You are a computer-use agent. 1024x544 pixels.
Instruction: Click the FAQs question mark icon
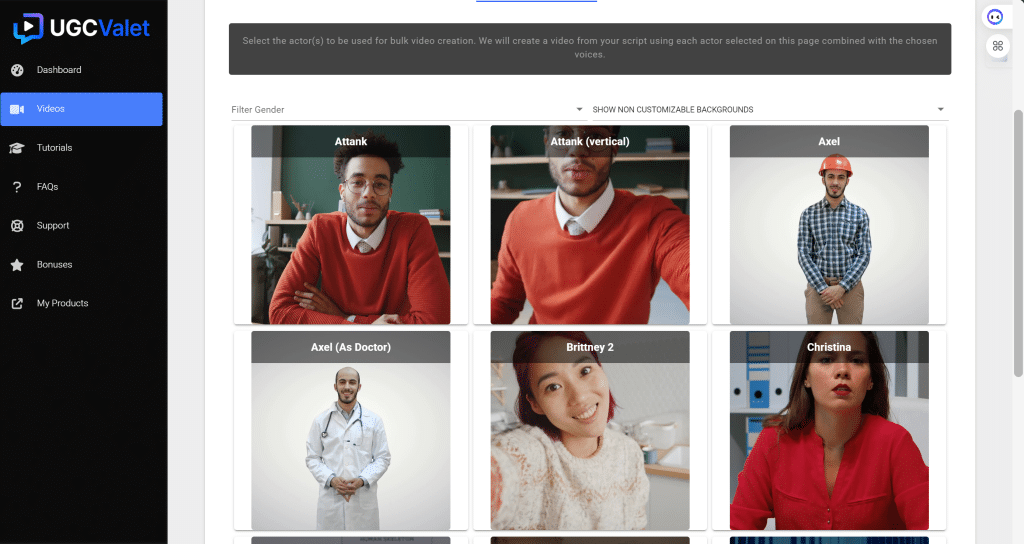pos(17,187)
